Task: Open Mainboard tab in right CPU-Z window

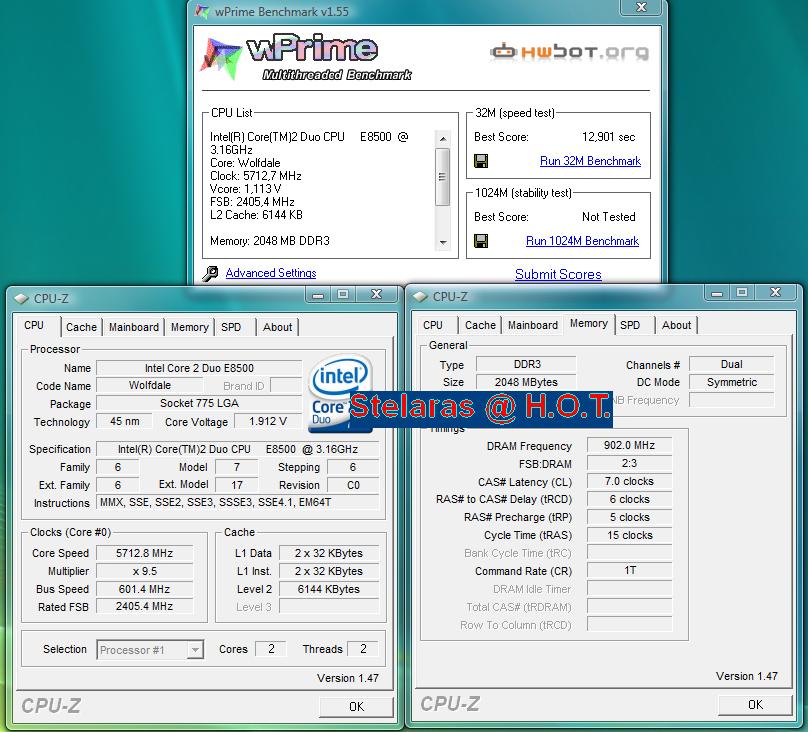Action: [x=533, y=325]
